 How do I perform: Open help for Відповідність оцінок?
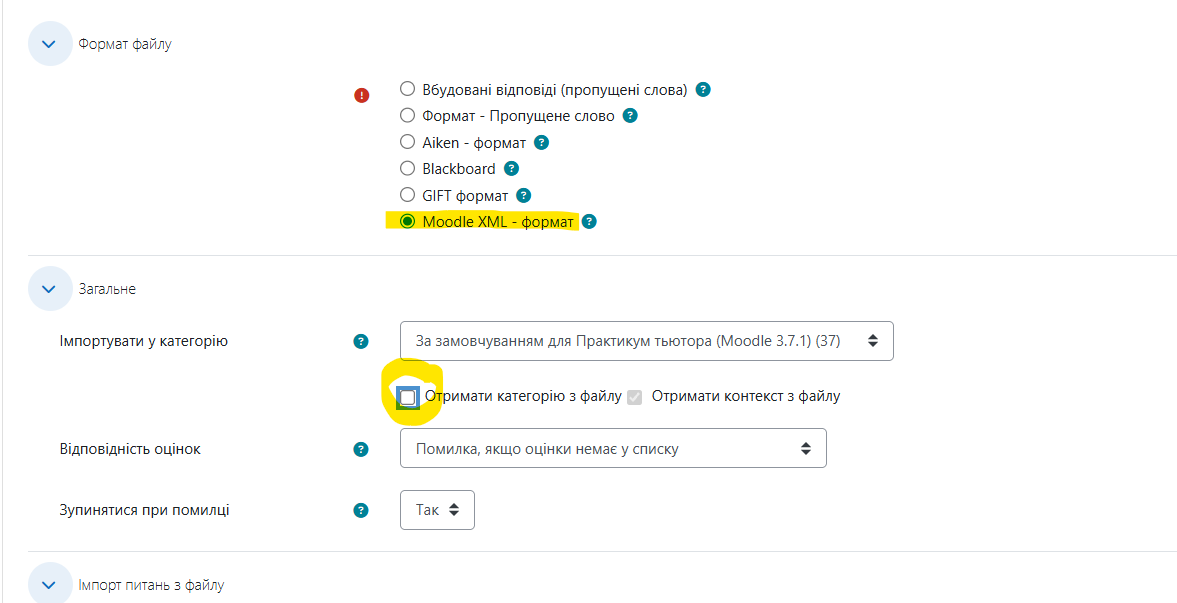click(361, 449)
